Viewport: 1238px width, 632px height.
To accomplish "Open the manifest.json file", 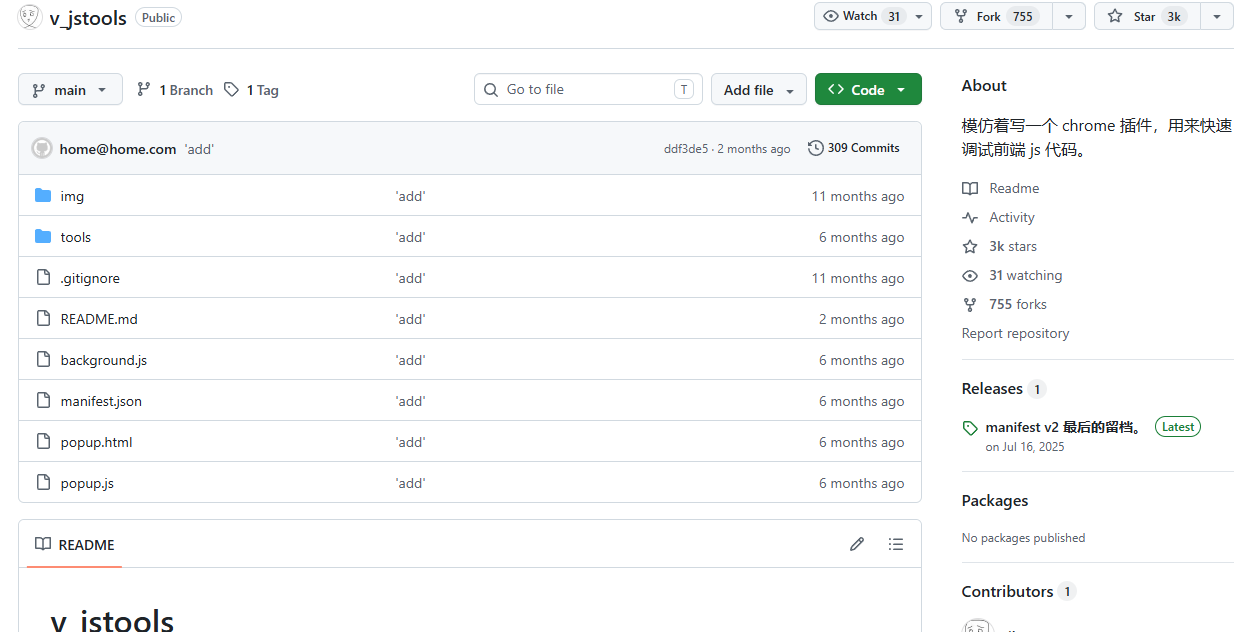I will [x=101, y=401].
